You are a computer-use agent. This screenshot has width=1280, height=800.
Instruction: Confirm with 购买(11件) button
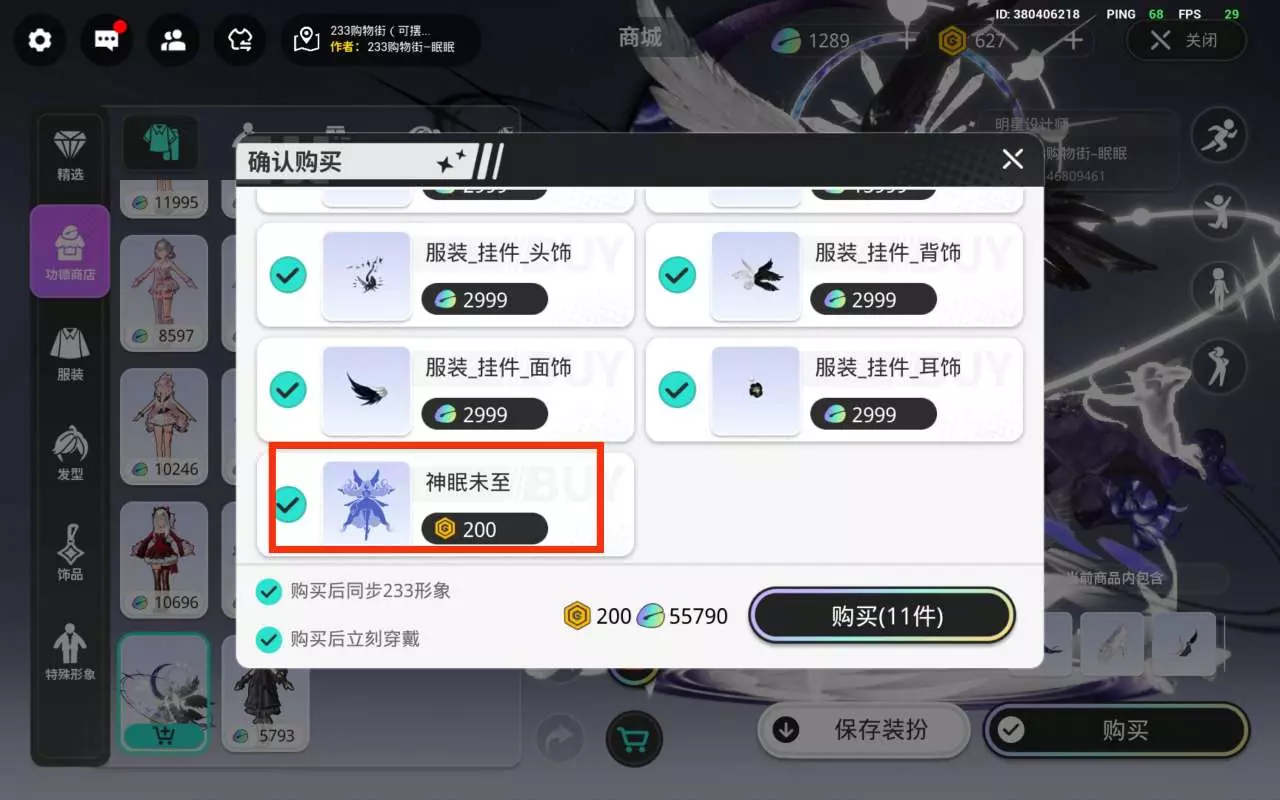click(882, 615)
